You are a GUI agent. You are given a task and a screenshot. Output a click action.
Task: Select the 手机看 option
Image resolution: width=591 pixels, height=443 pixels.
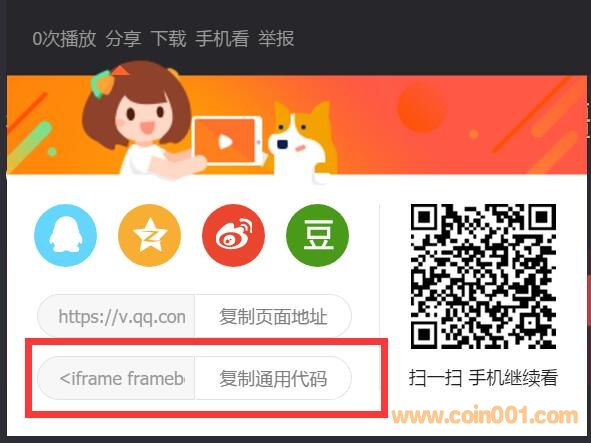pos(222,39)
